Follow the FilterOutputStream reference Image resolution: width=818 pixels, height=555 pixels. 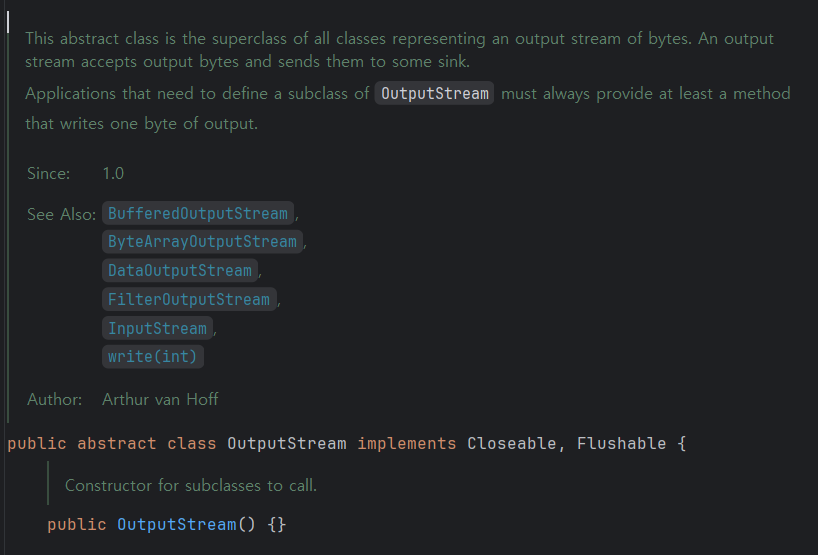coord(189,299)
